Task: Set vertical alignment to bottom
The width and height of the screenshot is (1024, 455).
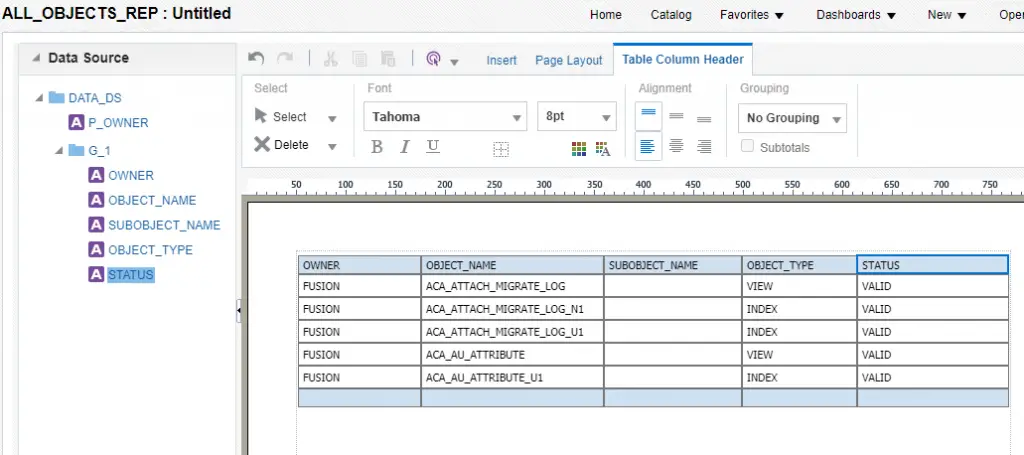Action: (704, 117)
